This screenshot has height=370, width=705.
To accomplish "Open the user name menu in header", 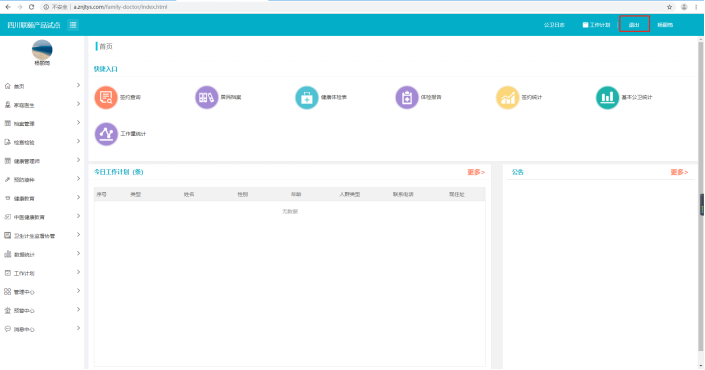I will 665,25.
